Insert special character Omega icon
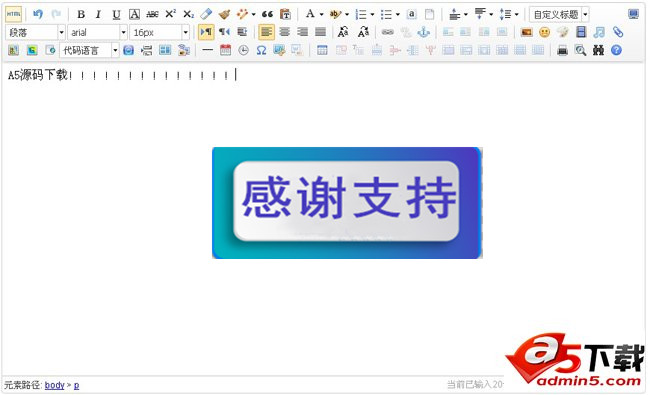The height and width of the screenshot is (395, 650). 261,51
